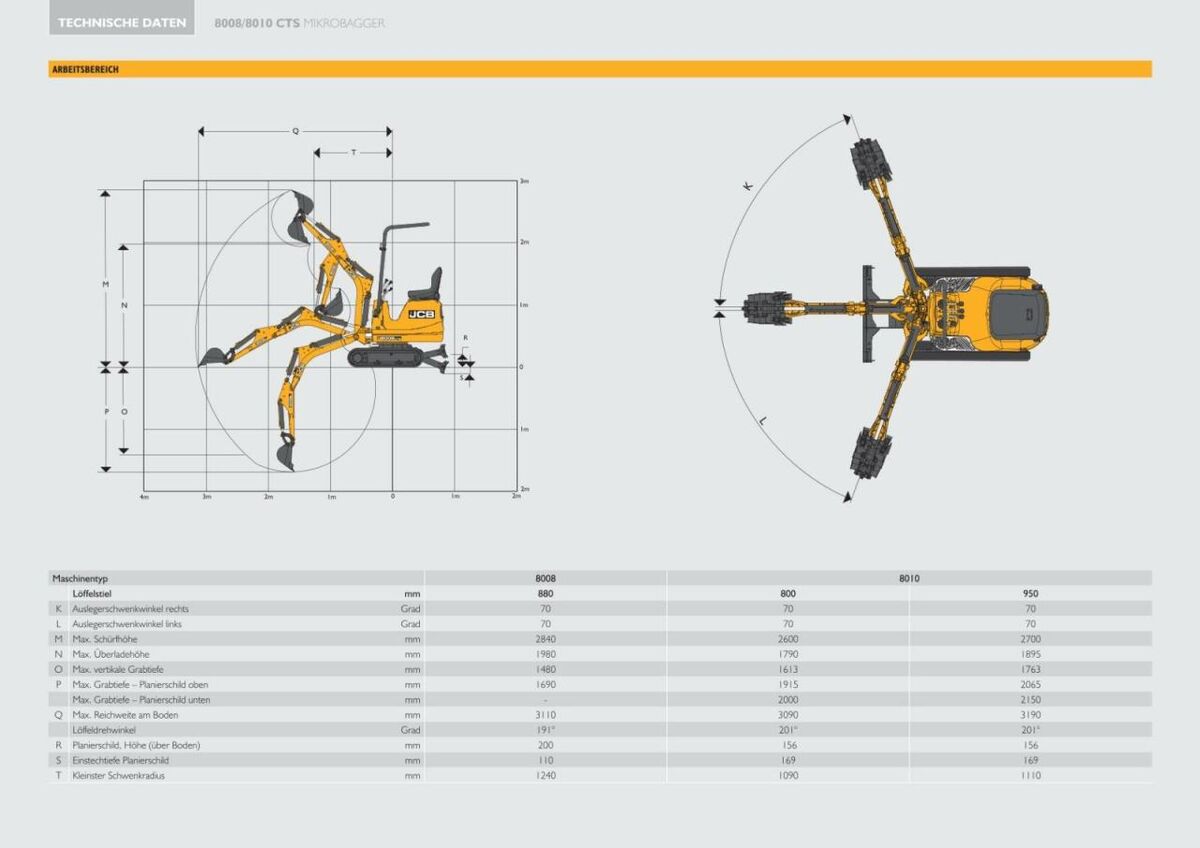Click the '200' Planierschild Höhe value
The width and height of the screenshot is (1200, 848).
[545, 745]
